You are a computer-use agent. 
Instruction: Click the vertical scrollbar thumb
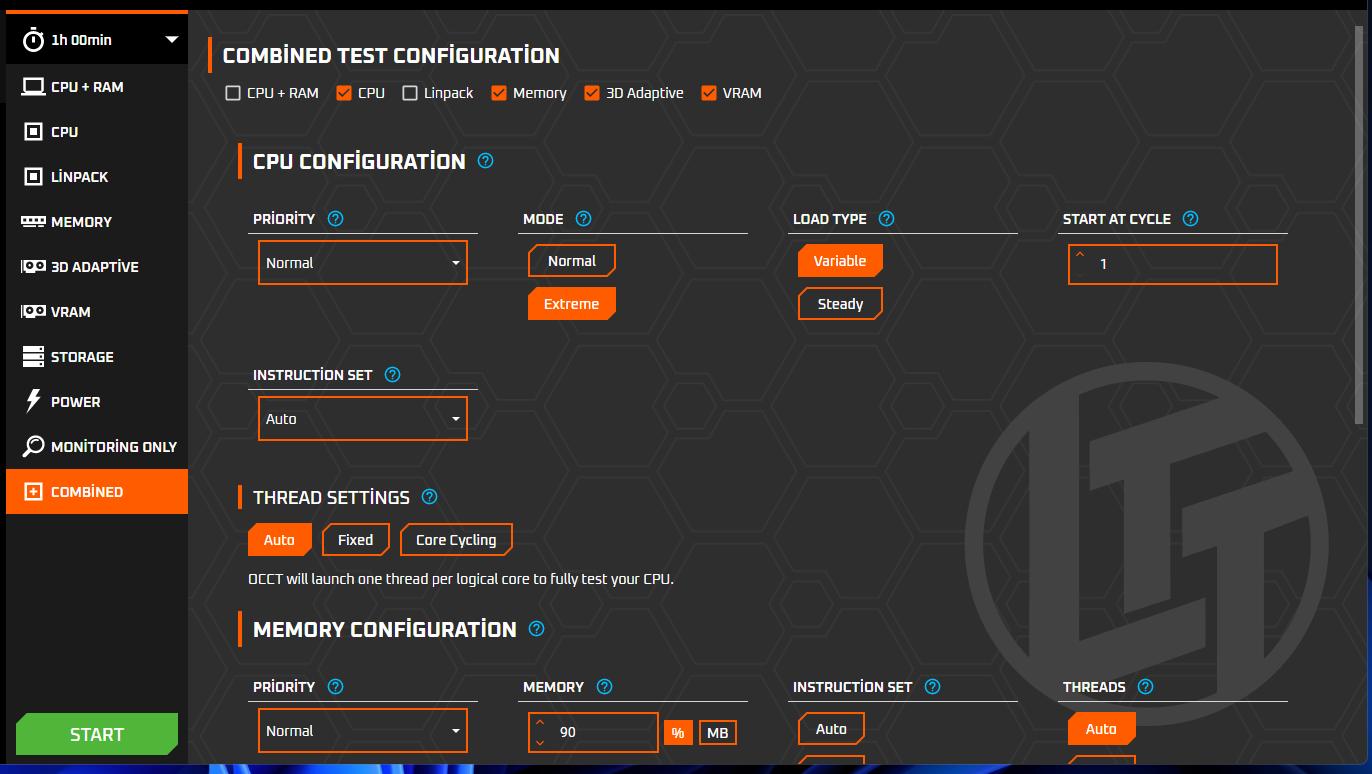point(1358,224)
